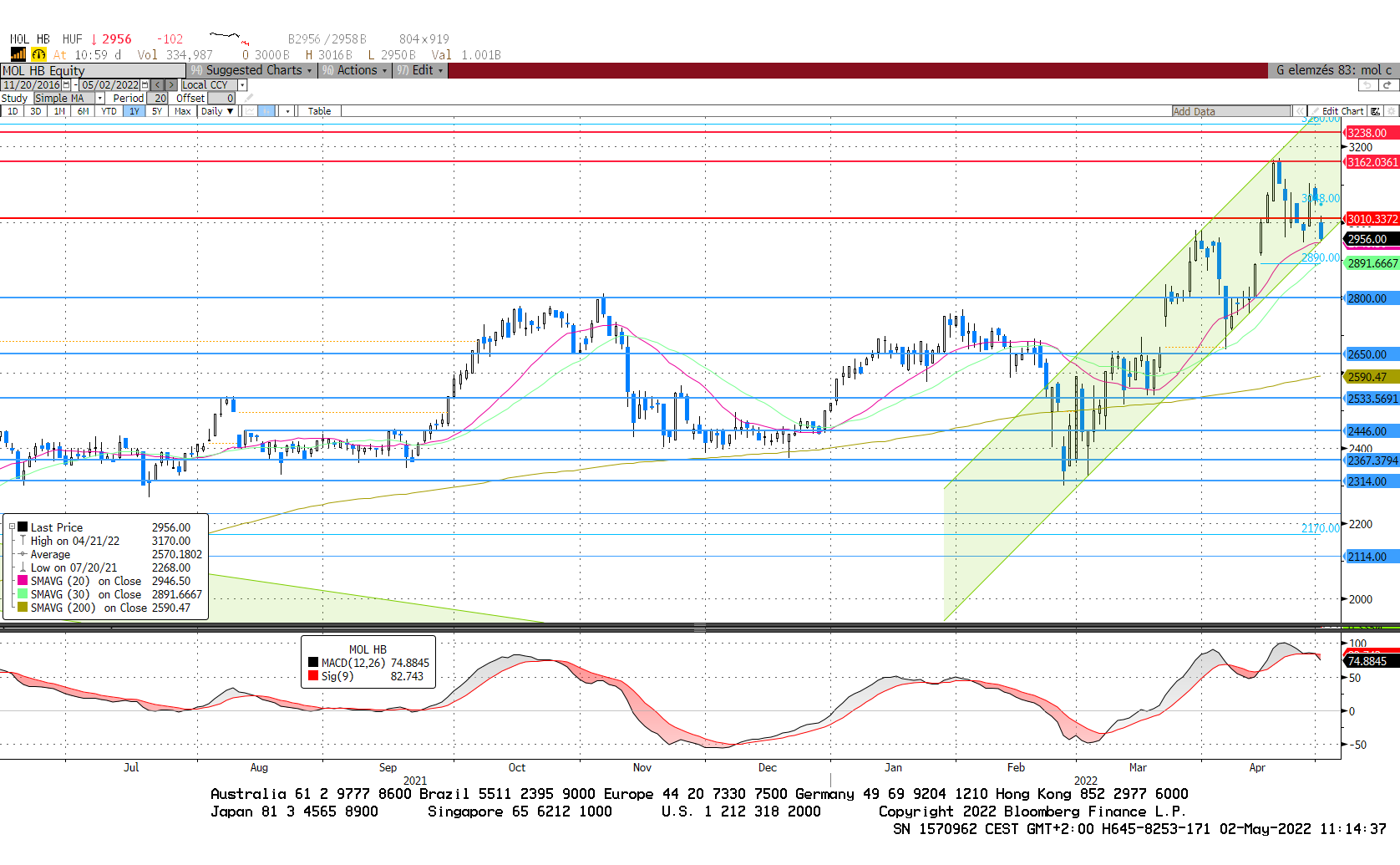The width and height of the screenshot is (1400, 865).
Task: Click the 3010.3372 red price level label
Action: click(1372, 219)
